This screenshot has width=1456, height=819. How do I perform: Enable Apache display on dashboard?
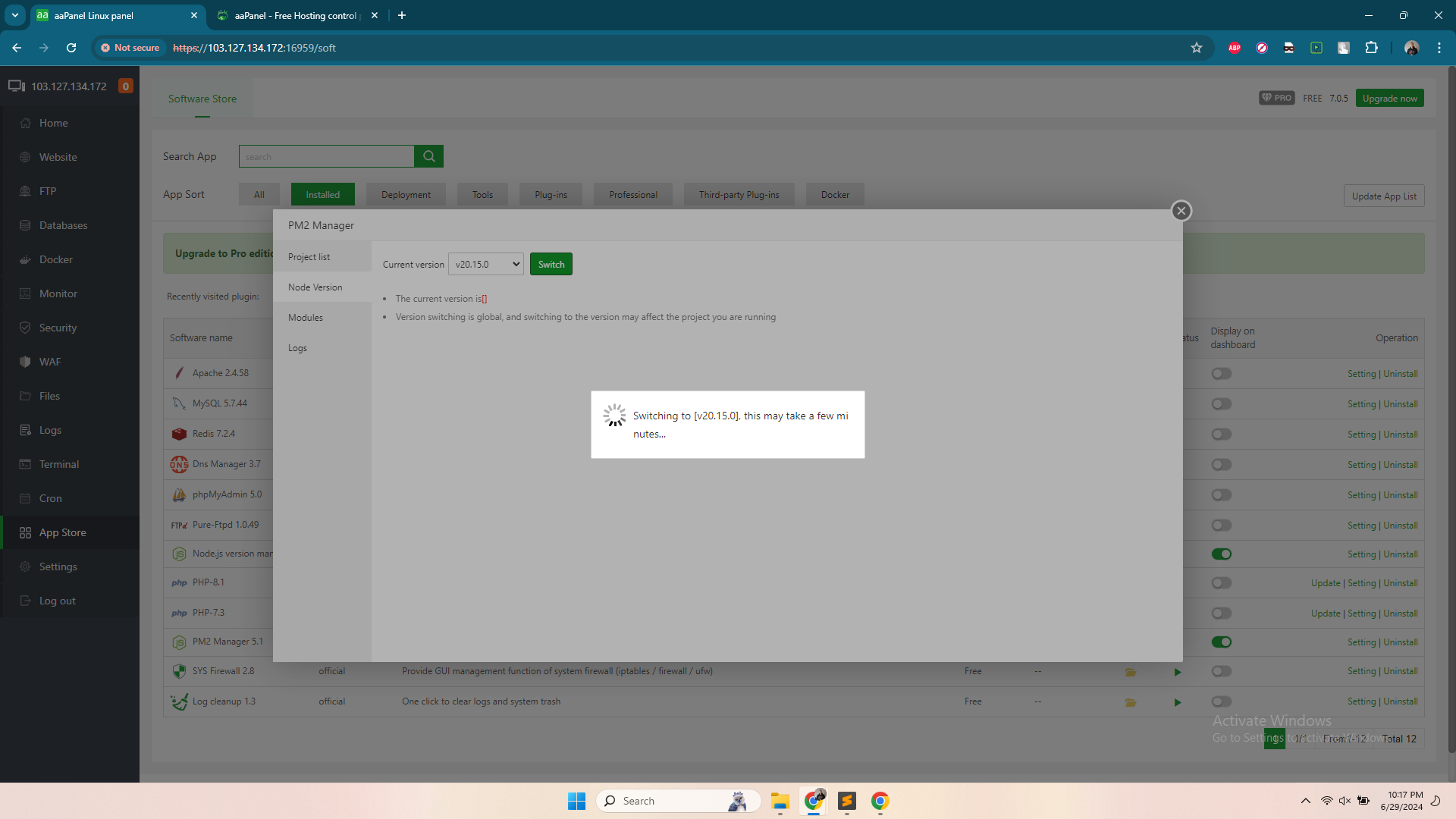(1222, 373)
